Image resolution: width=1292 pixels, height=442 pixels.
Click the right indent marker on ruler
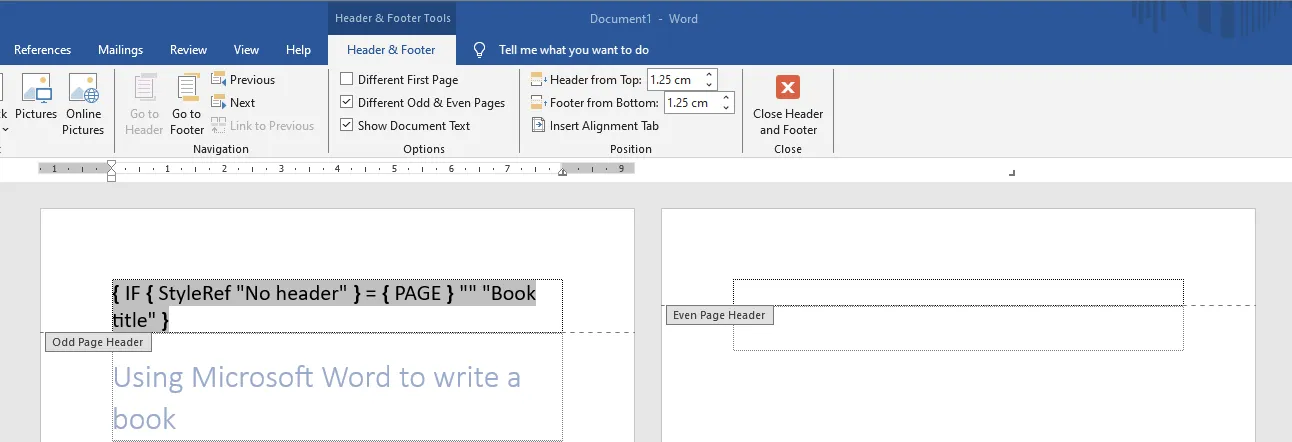[562, 172]
